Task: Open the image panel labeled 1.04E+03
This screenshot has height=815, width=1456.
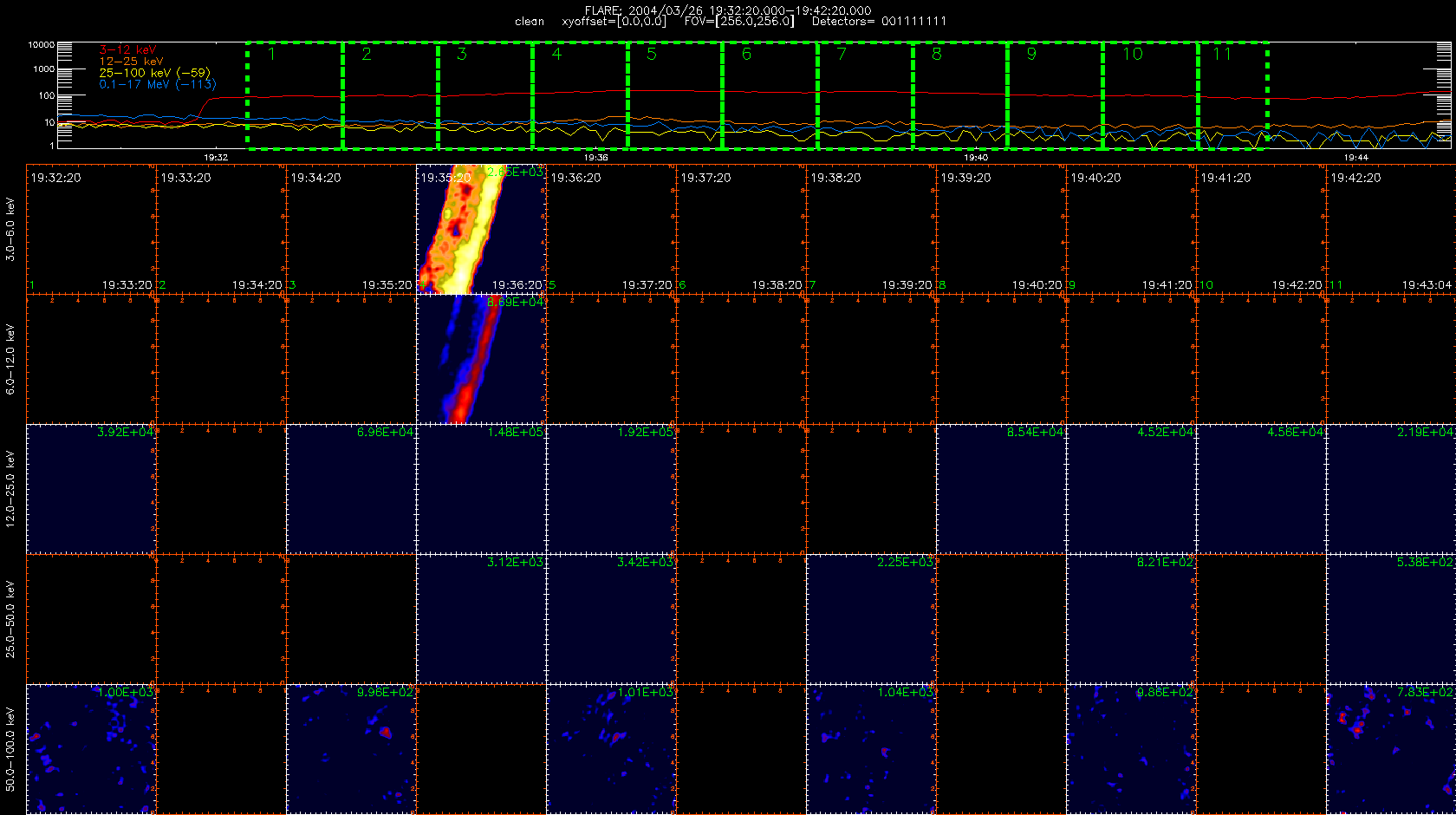Action: pyautogui.click(x=871, y=749)
